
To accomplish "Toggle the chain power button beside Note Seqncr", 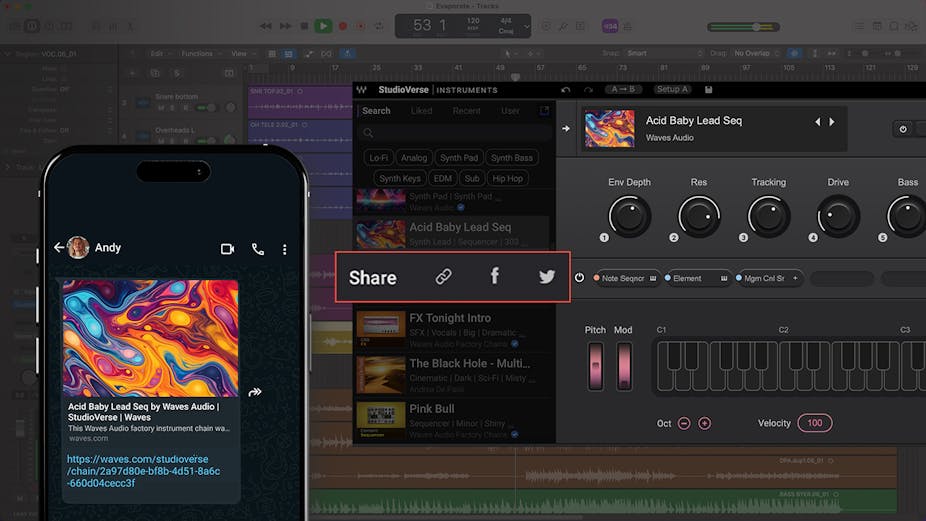I will coord(579,278).
